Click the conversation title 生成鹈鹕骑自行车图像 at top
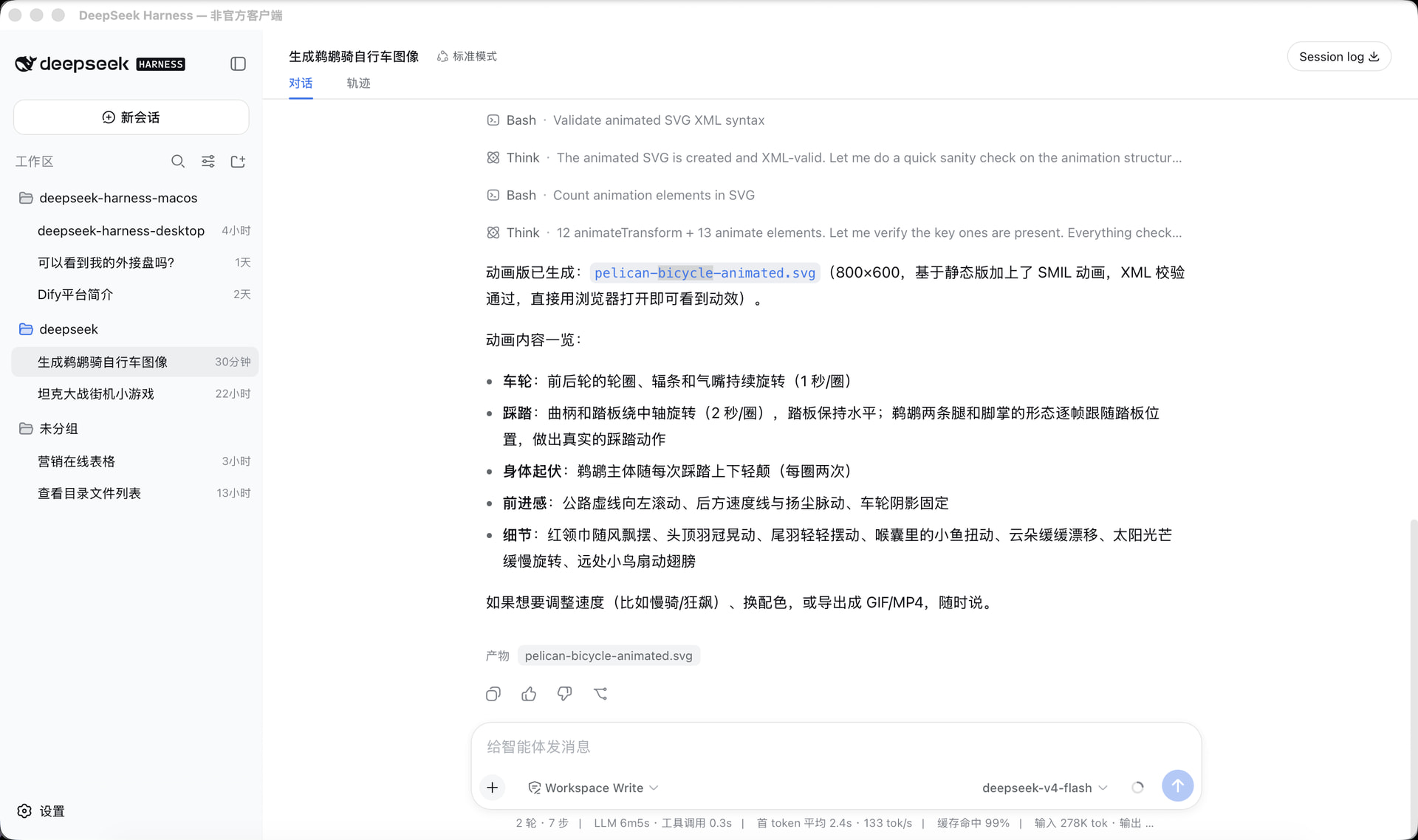Screen dimensions: 1418x840 [354, 57]
